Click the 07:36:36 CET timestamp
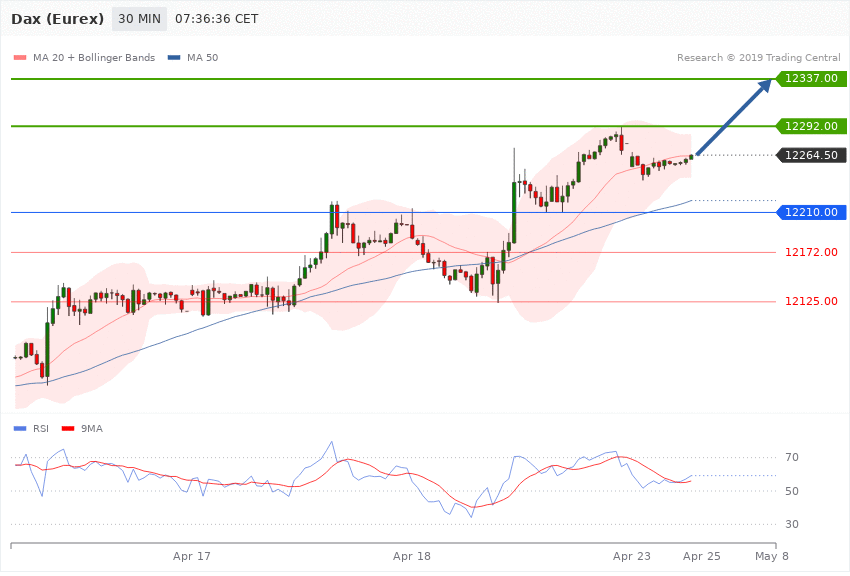Viewport: 850px width, 576px height. click(x=216, y=19)
